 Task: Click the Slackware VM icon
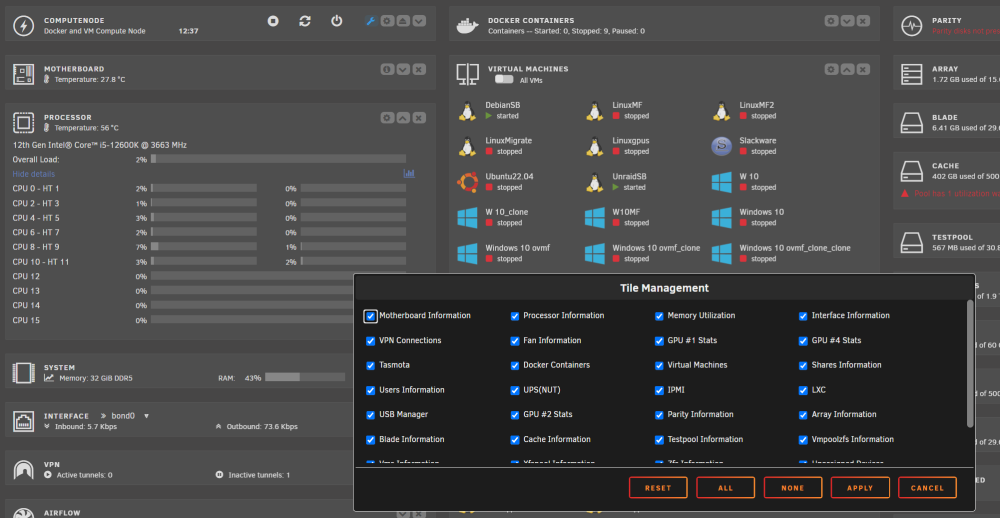click(x=722, y=146)
